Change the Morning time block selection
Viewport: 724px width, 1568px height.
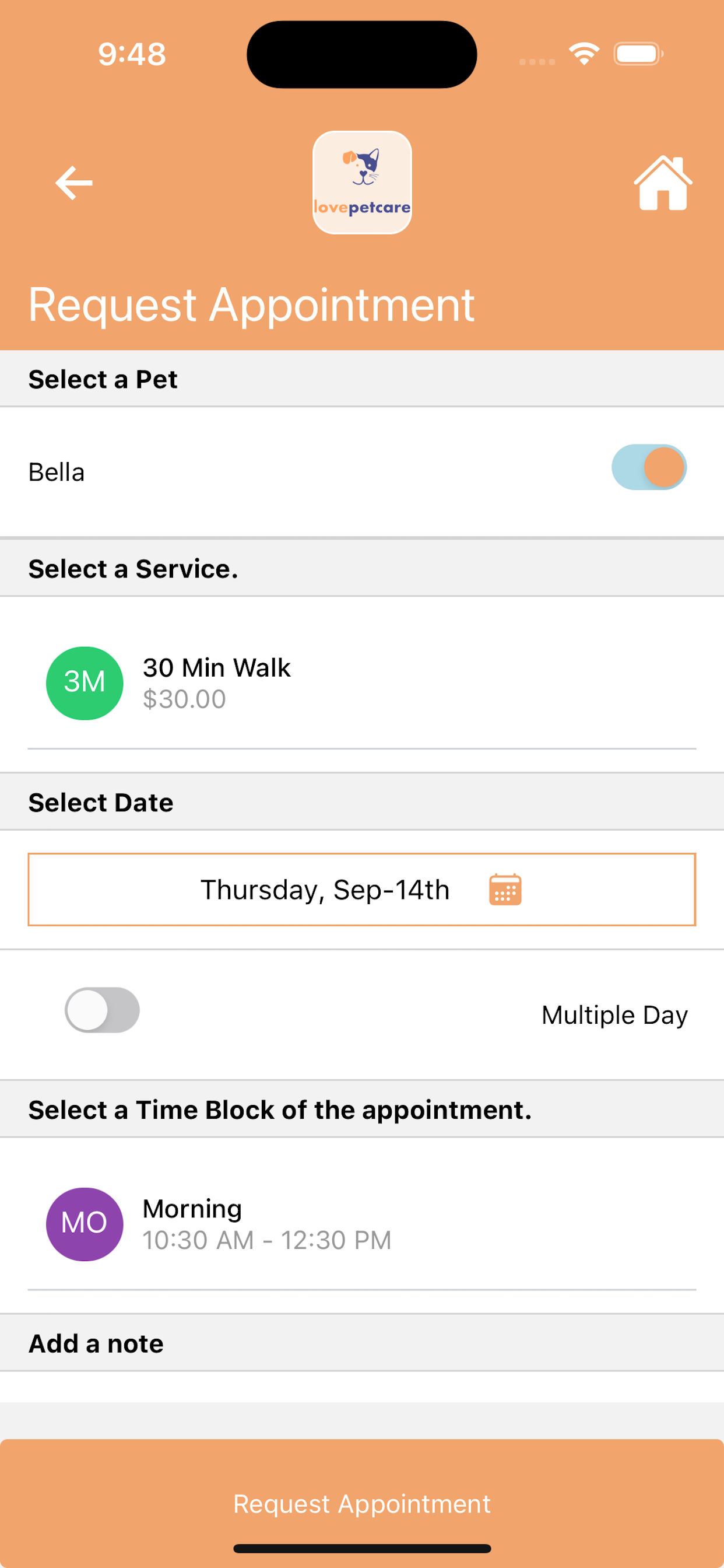coord(362,1224)
